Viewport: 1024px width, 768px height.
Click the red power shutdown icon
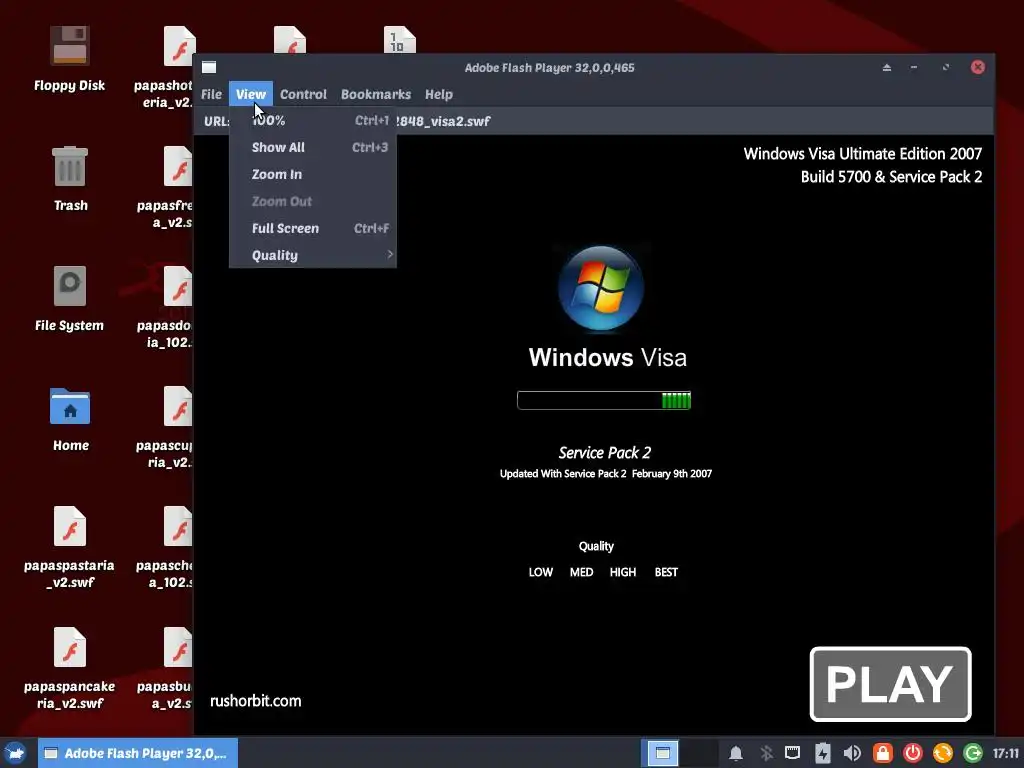[x=912, y=753]
